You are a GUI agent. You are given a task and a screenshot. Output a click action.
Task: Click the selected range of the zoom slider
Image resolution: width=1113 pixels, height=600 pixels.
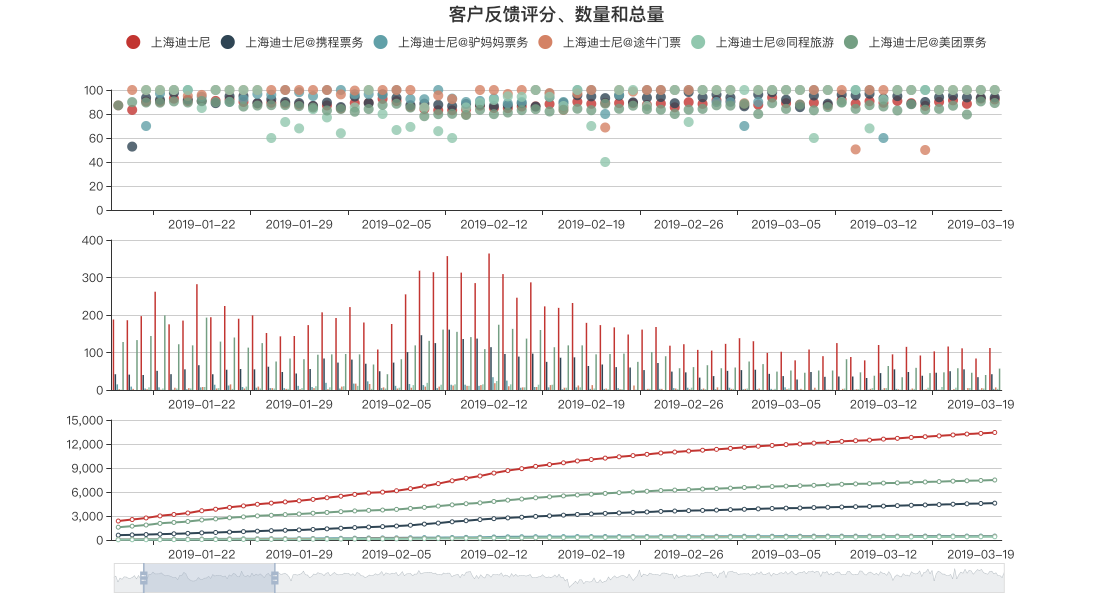point(209,579)
